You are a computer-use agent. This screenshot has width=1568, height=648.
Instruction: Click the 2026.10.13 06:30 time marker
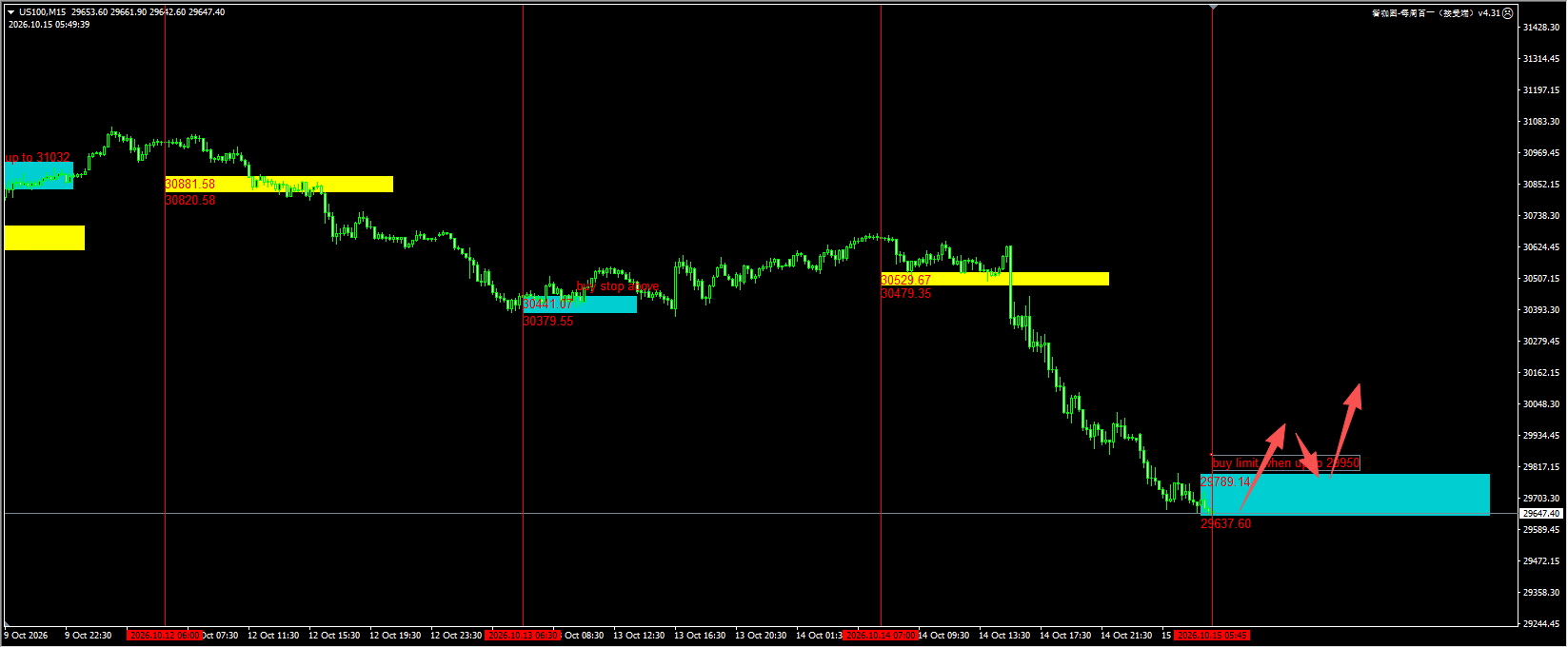[523, 636]
